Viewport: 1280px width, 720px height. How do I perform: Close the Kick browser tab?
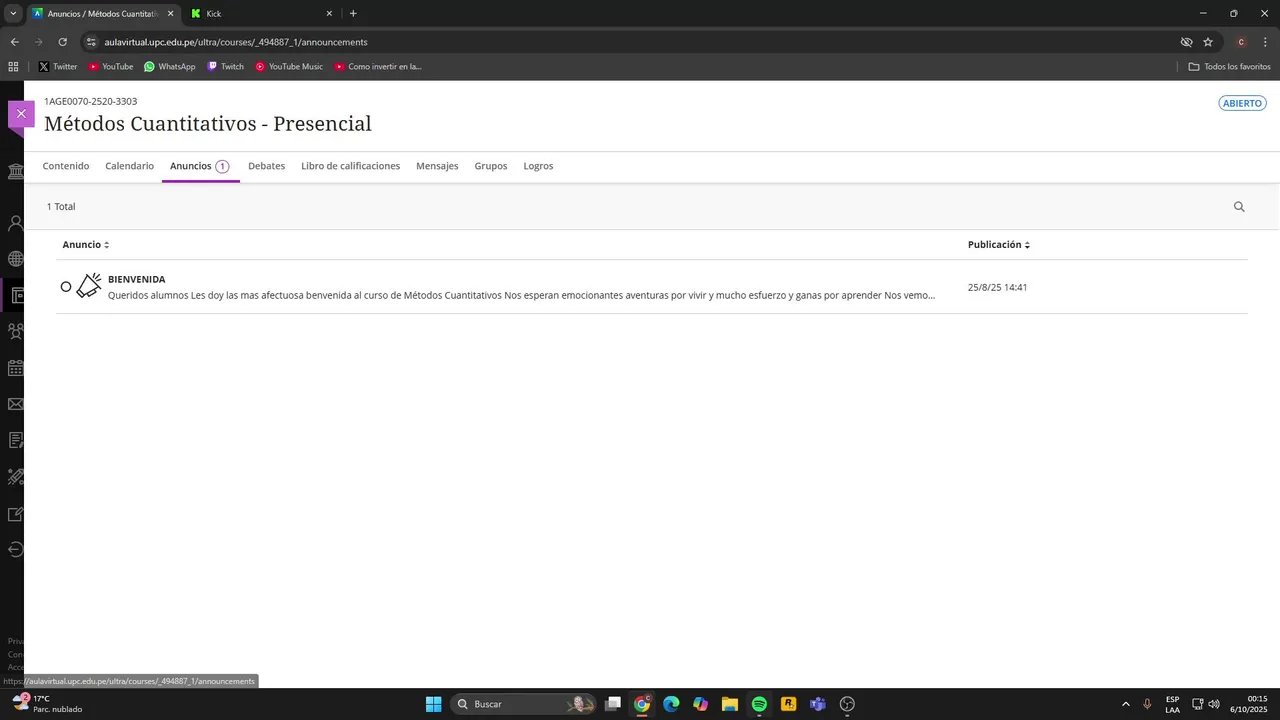[x=329, y=14]
